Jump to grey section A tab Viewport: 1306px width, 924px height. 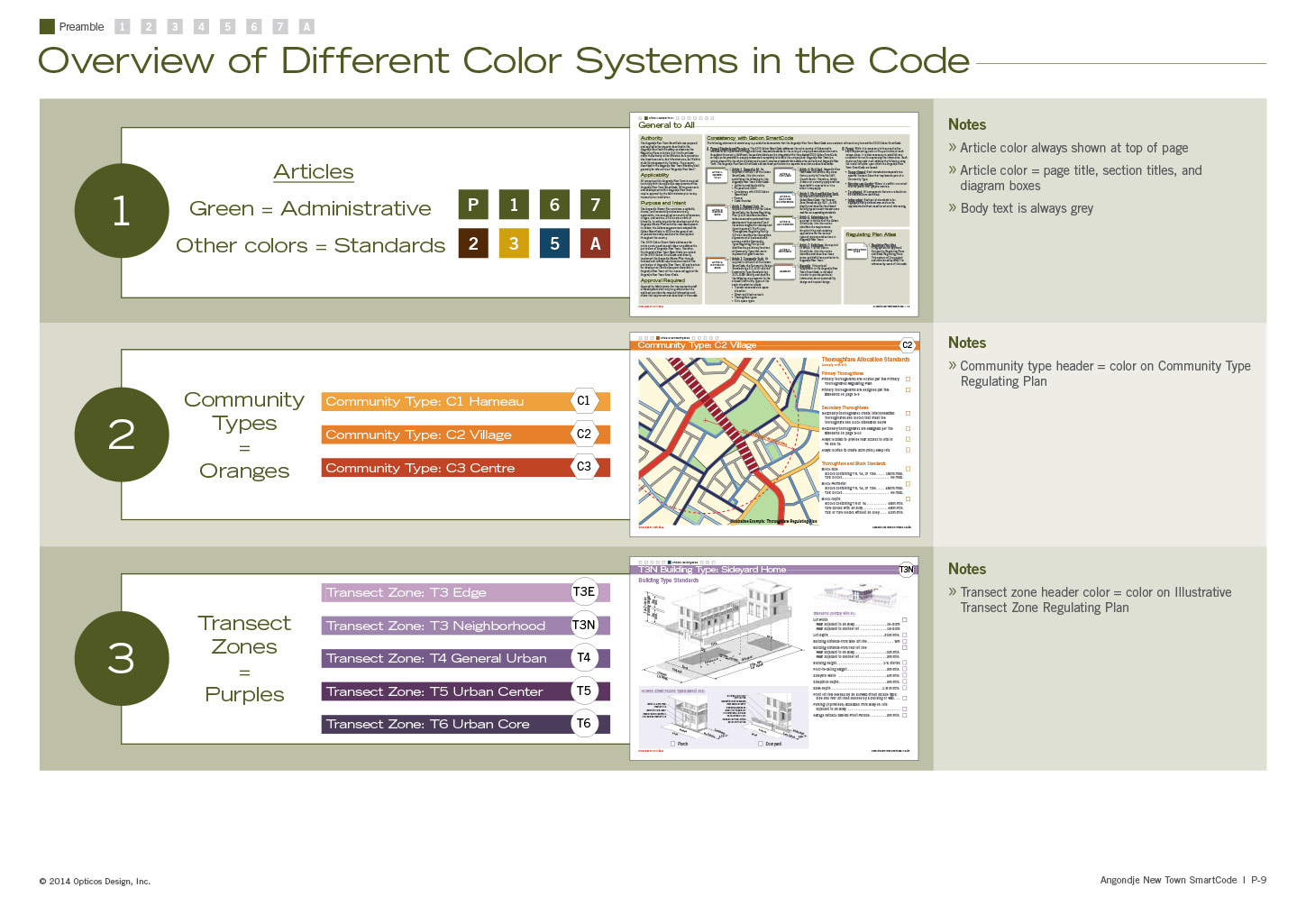[306, 27]
